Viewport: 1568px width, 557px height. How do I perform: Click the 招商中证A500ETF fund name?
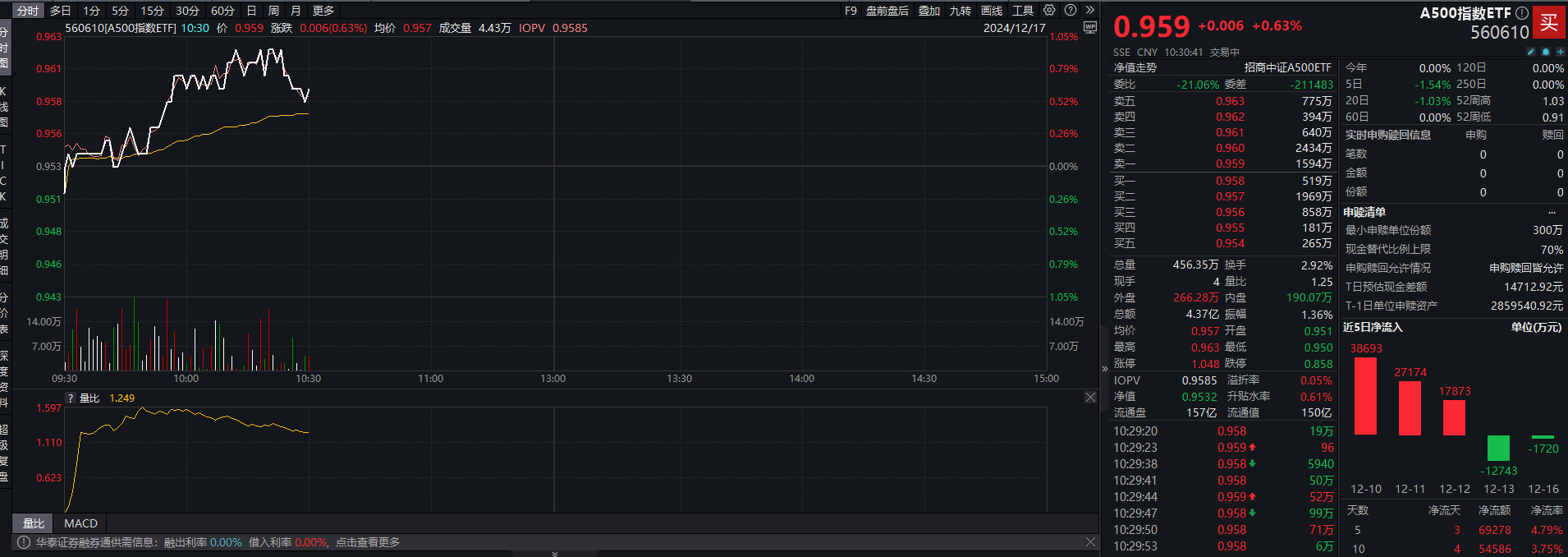click(x=1287, y=67)
